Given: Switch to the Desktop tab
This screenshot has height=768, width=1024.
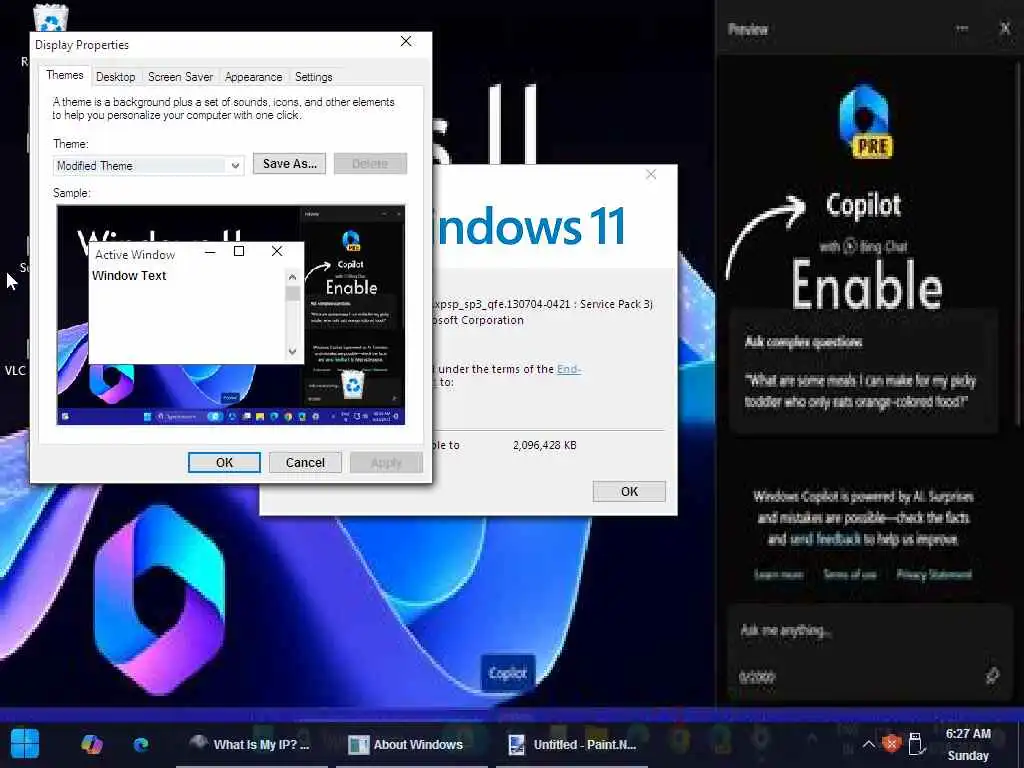Looking at the screenshot, I should [x=116, y=77].
